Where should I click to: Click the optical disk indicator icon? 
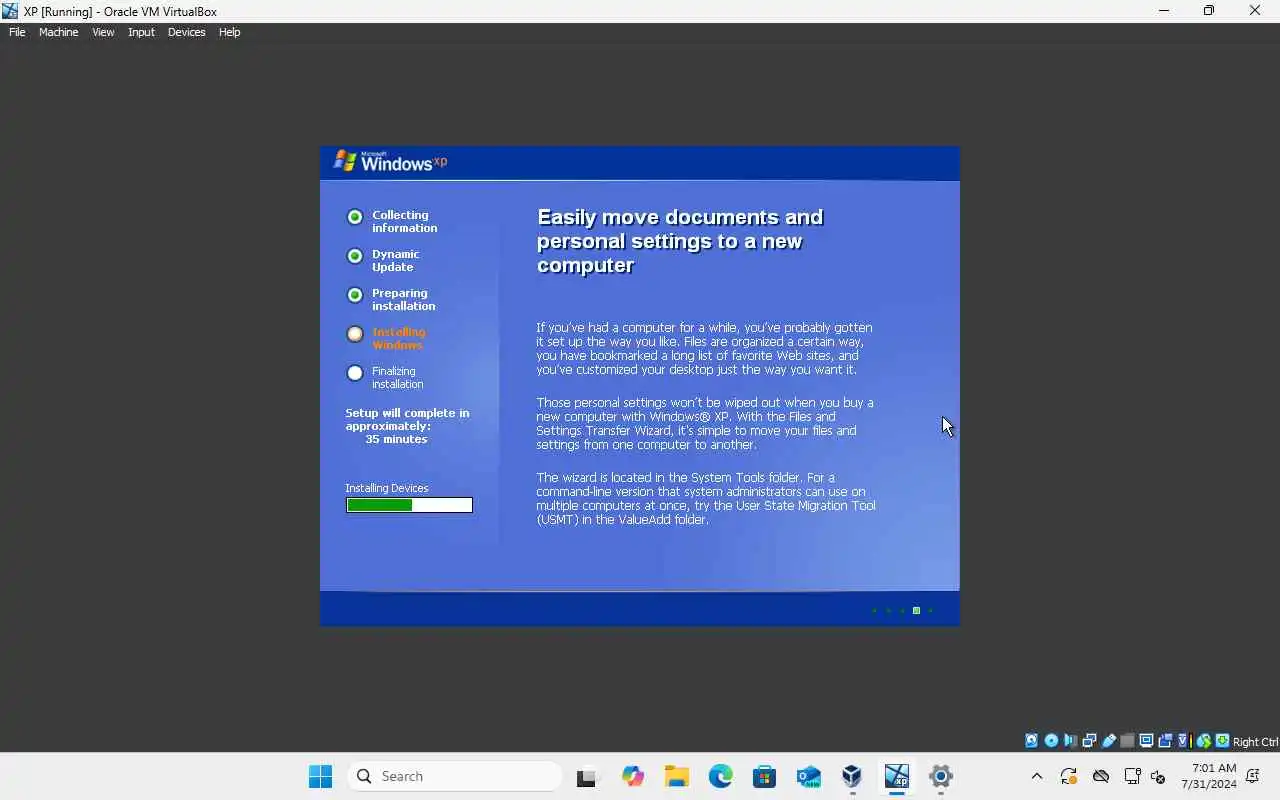click(1051, 741)
